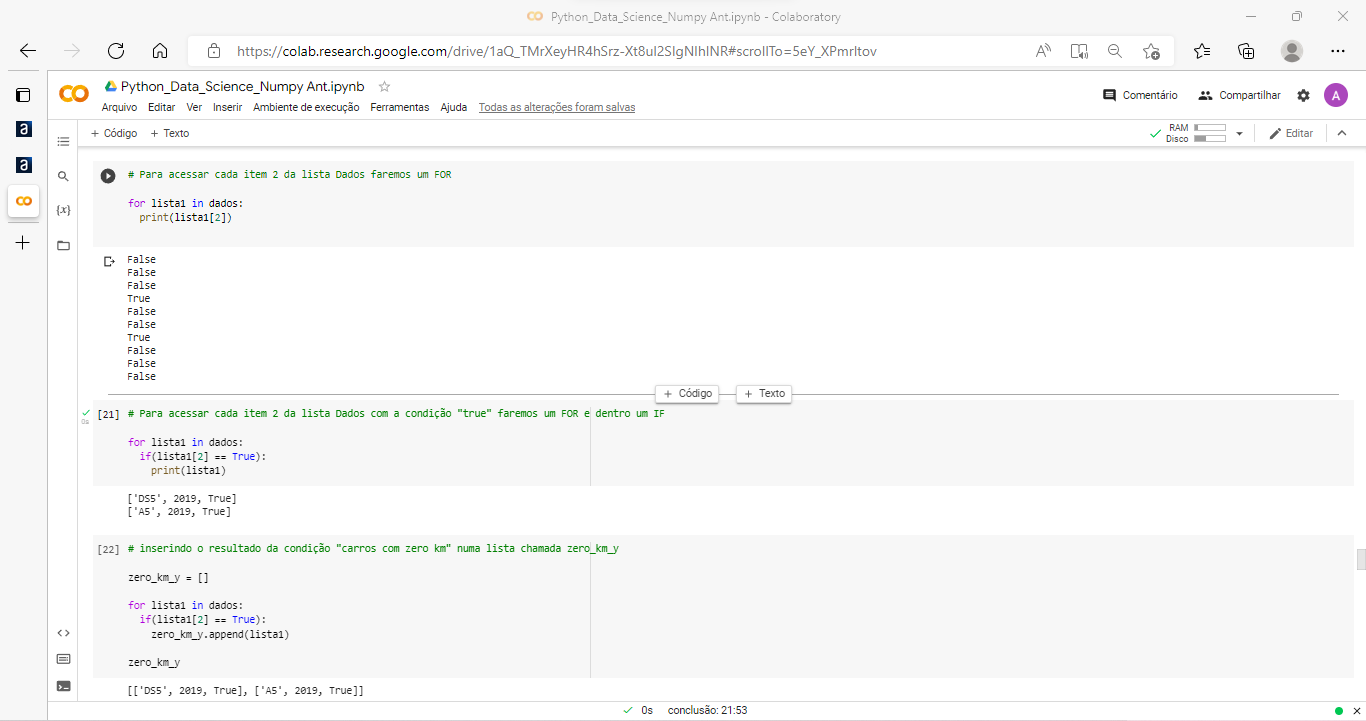The width and height of the screenshot is (1366, 721).
Task: Collapse the header with chevron
Action: (x=1341, y=133)
